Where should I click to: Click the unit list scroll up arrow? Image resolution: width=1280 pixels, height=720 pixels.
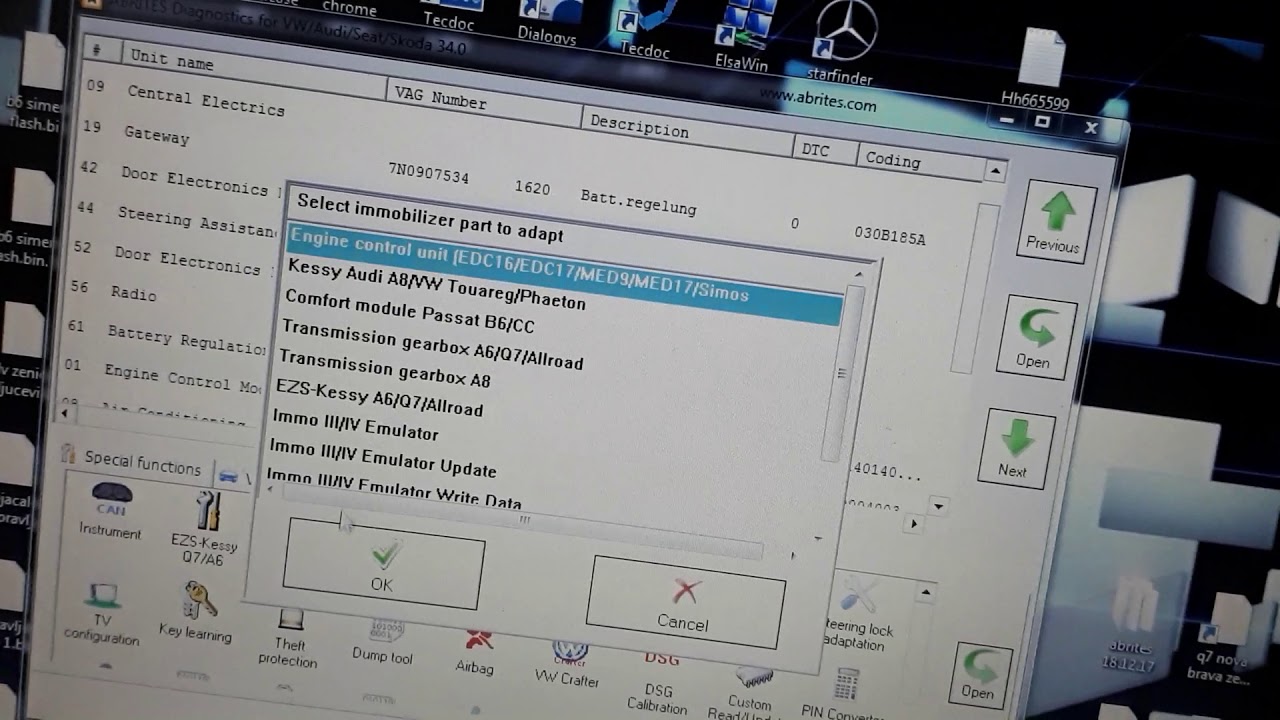tap(994, 171)
